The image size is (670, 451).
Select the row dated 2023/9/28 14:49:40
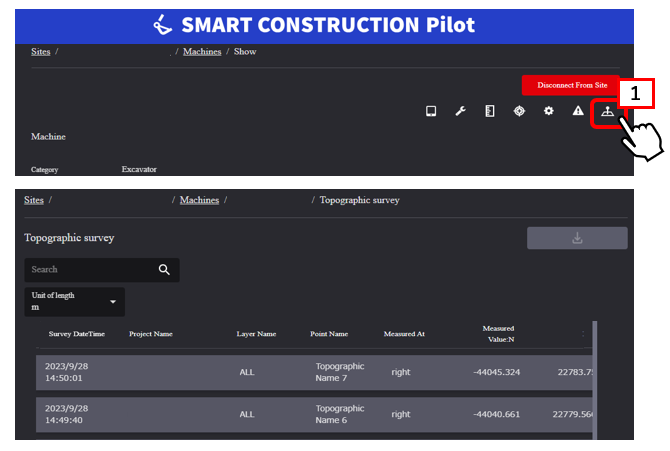[314, 415]
